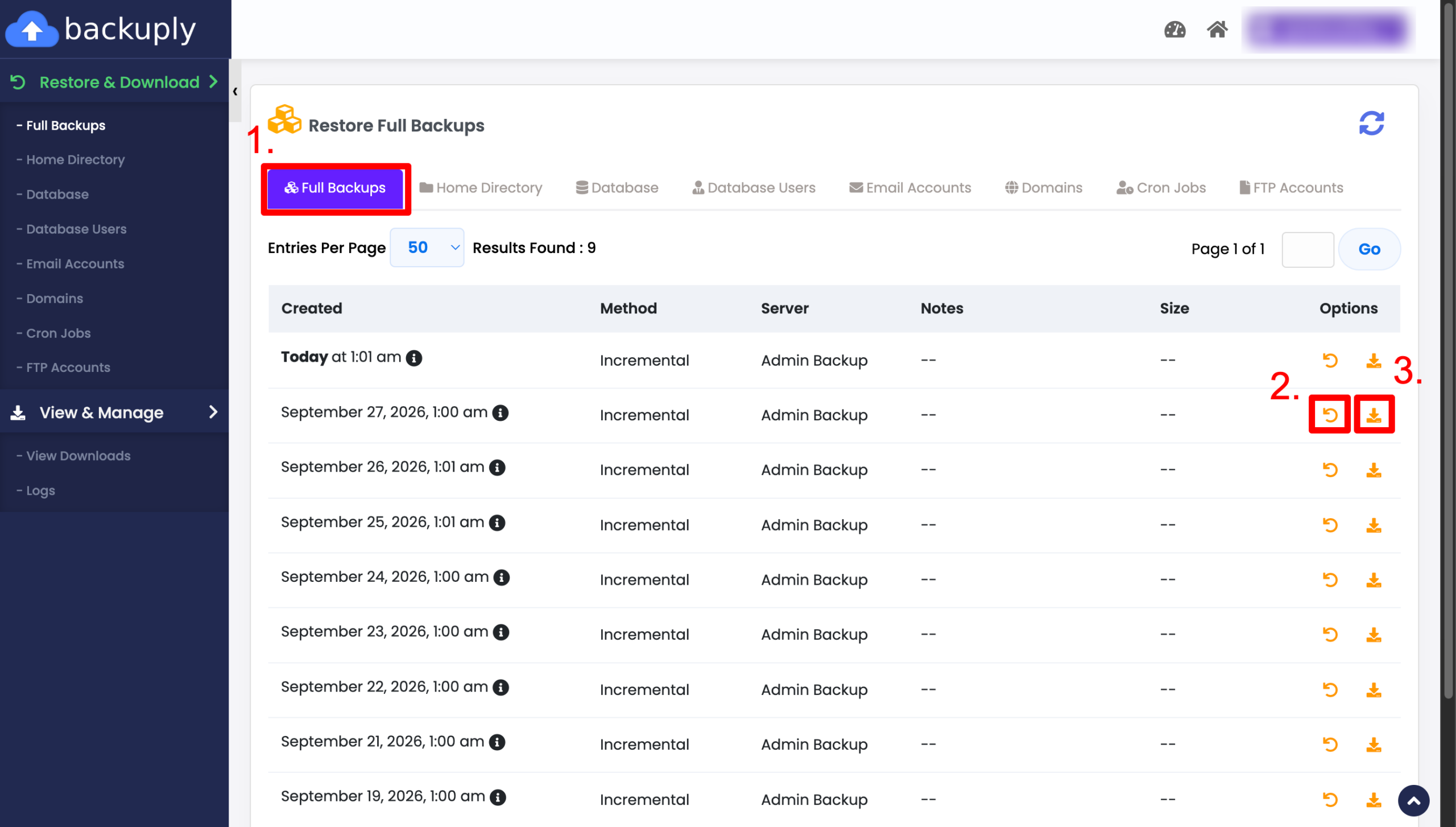Collapse the sidebar with the arrow handle
Image resolution: width=1456 pixels, height=827 pixels.
[235, 91]
